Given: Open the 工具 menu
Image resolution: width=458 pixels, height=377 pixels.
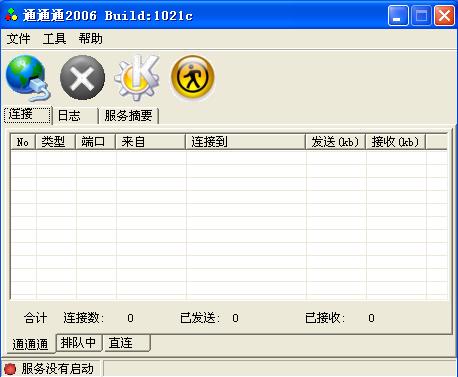Looking at the screenshot, I should click(54, 39).
